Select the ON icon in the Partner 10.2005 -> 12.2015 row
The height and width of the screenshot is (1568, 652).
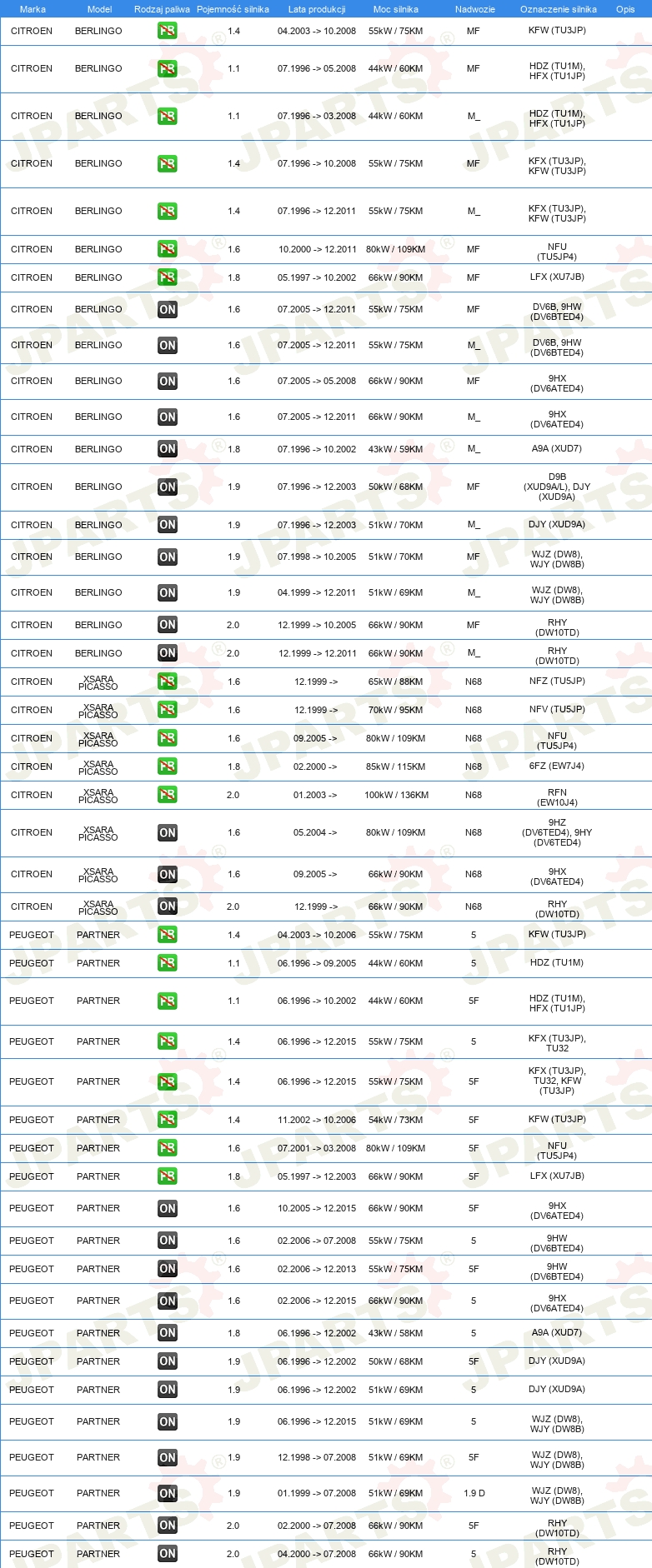tap(168, 1209)
